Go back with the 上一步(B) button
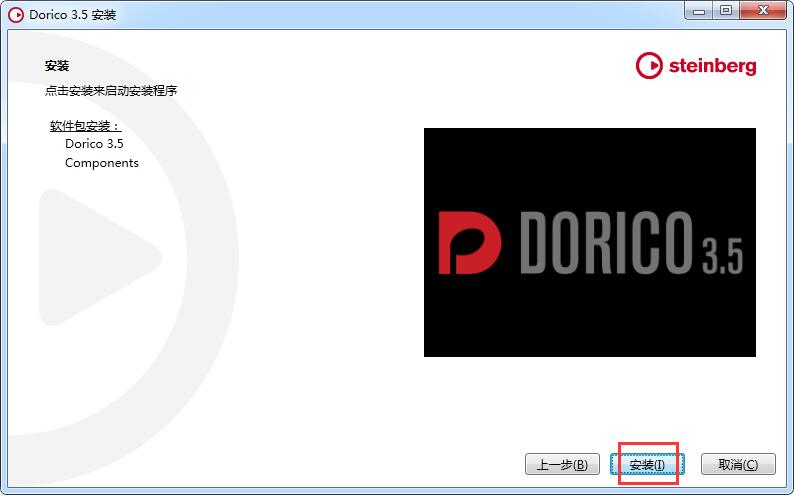The height and width of the screenshot is (495, 794). (x=562, y=464)
